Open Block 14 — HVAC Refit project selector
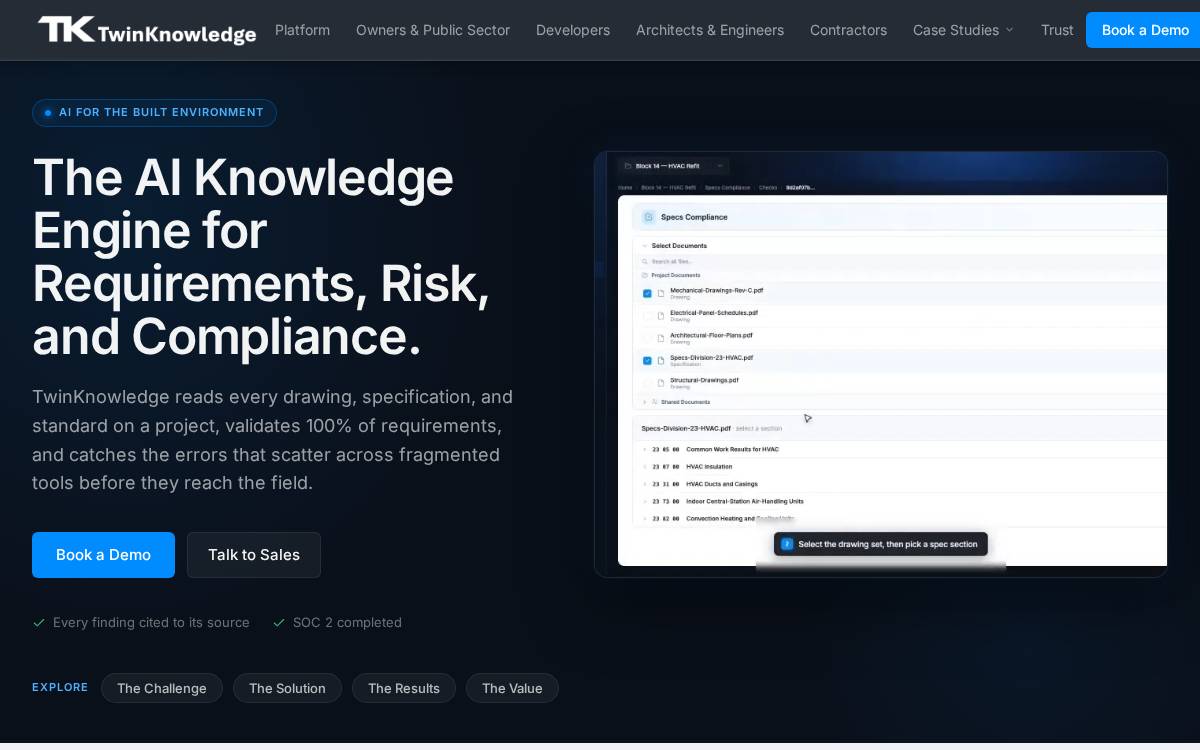This screenshot has height=750, width=1200. tap(672, 166)
